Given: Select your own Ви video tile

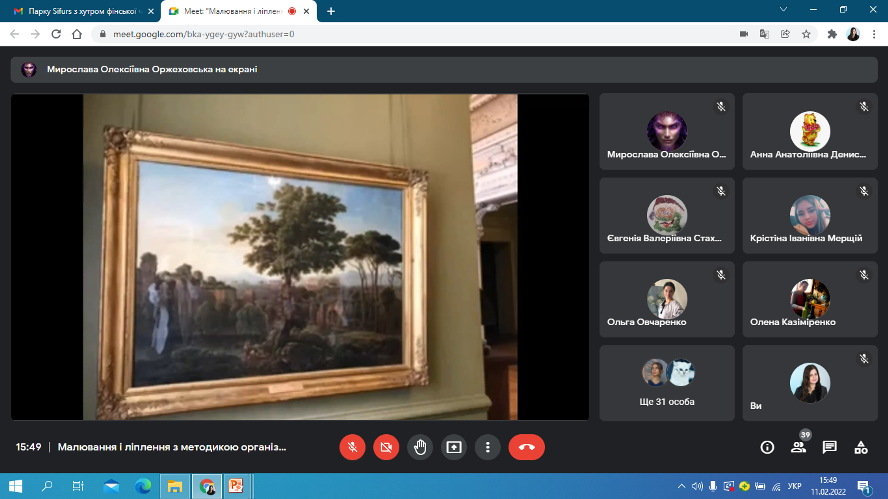Looking at the screenshot, I should pos(810,383).
